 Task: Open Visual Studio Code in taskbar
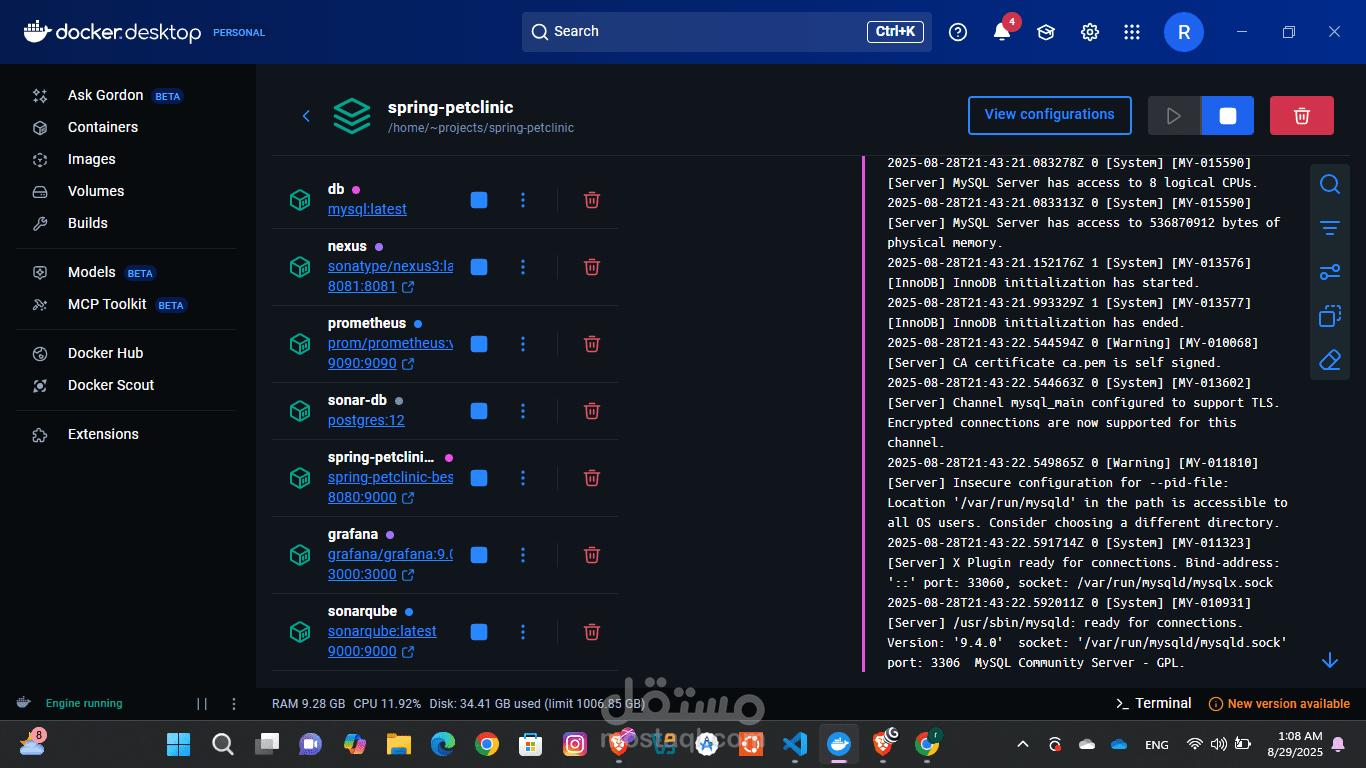[795, 744]
